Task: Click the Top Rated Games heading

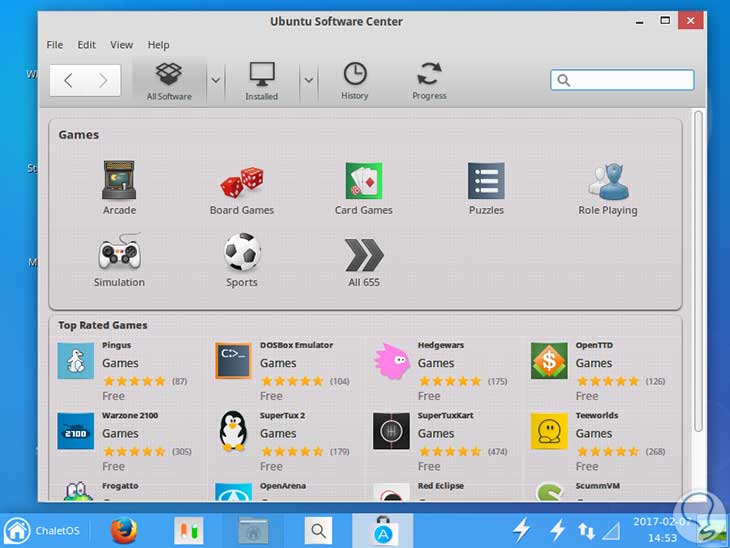Action: click(x=102, y=325)
